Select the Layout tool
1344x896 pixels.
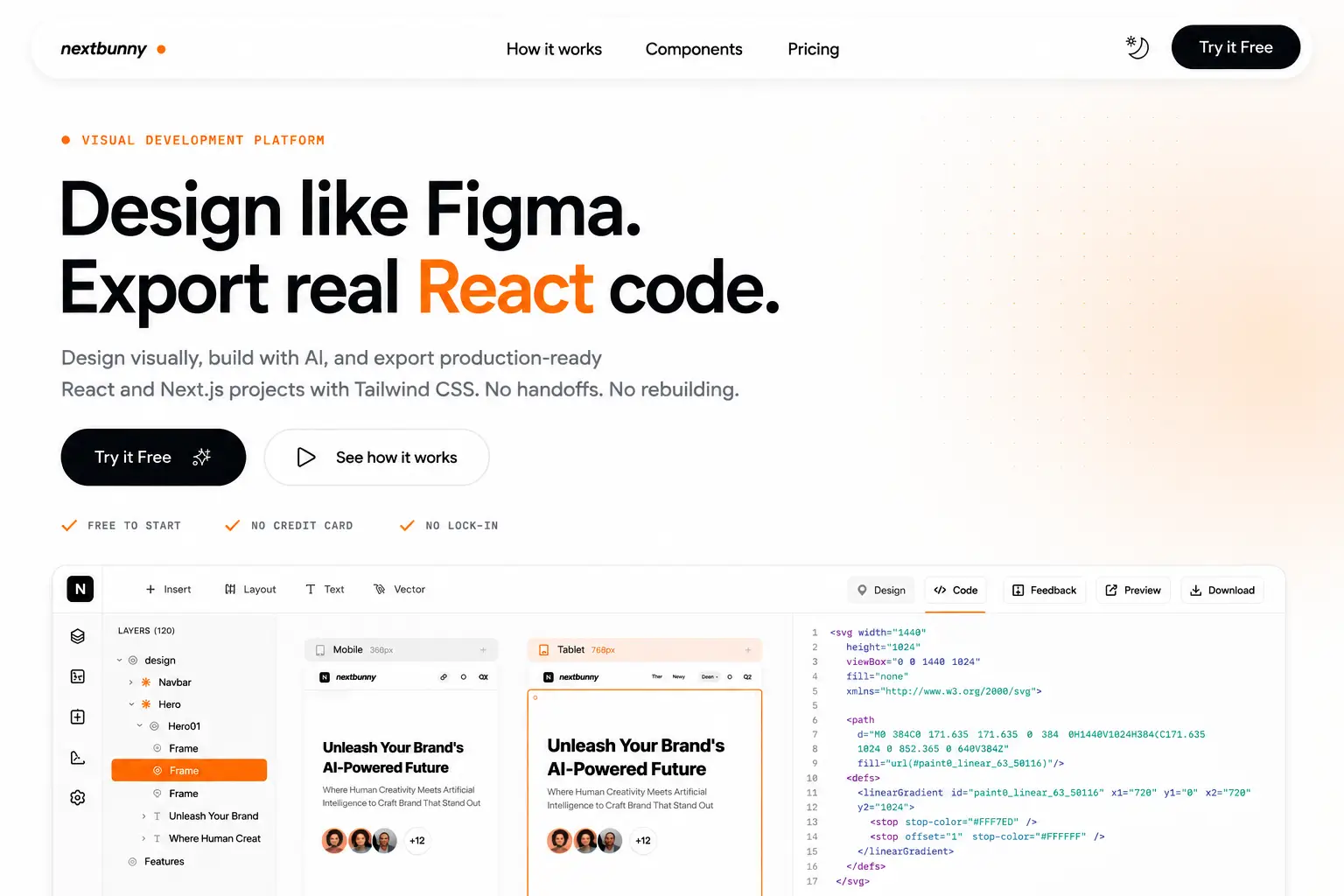tap(250, 589)
